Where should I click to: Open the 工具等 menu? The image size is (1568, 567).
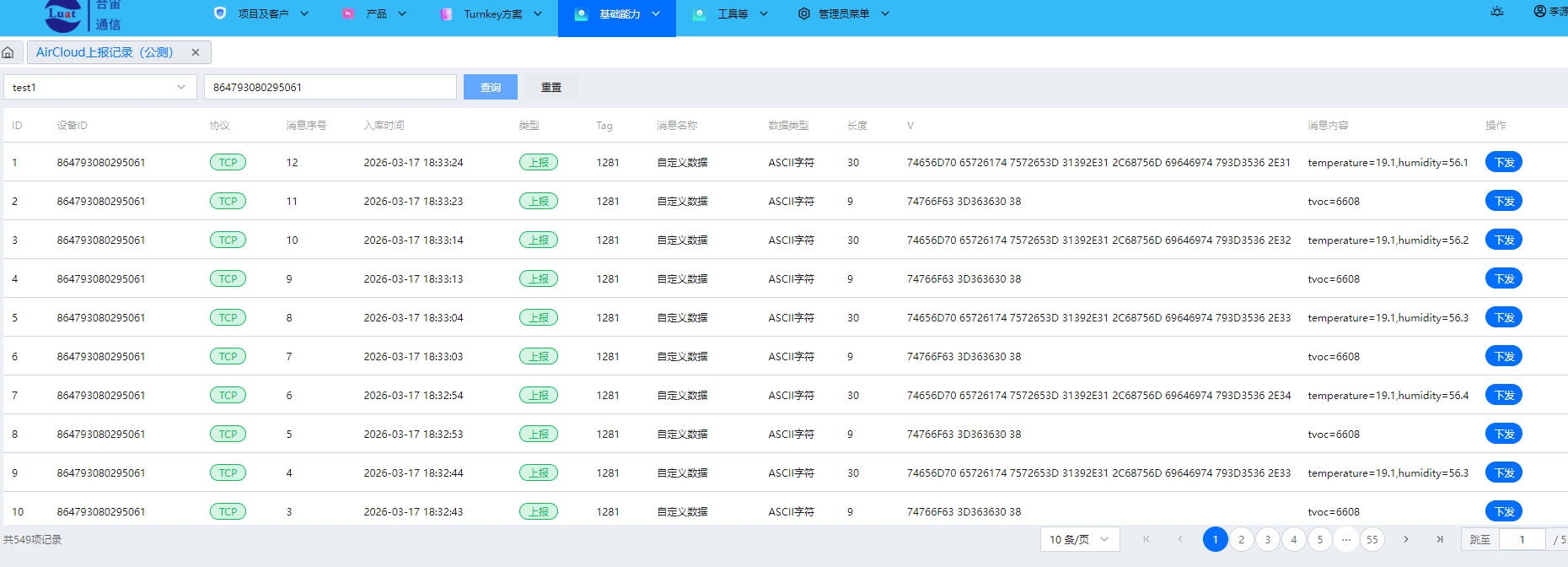(x=731, y=13)
